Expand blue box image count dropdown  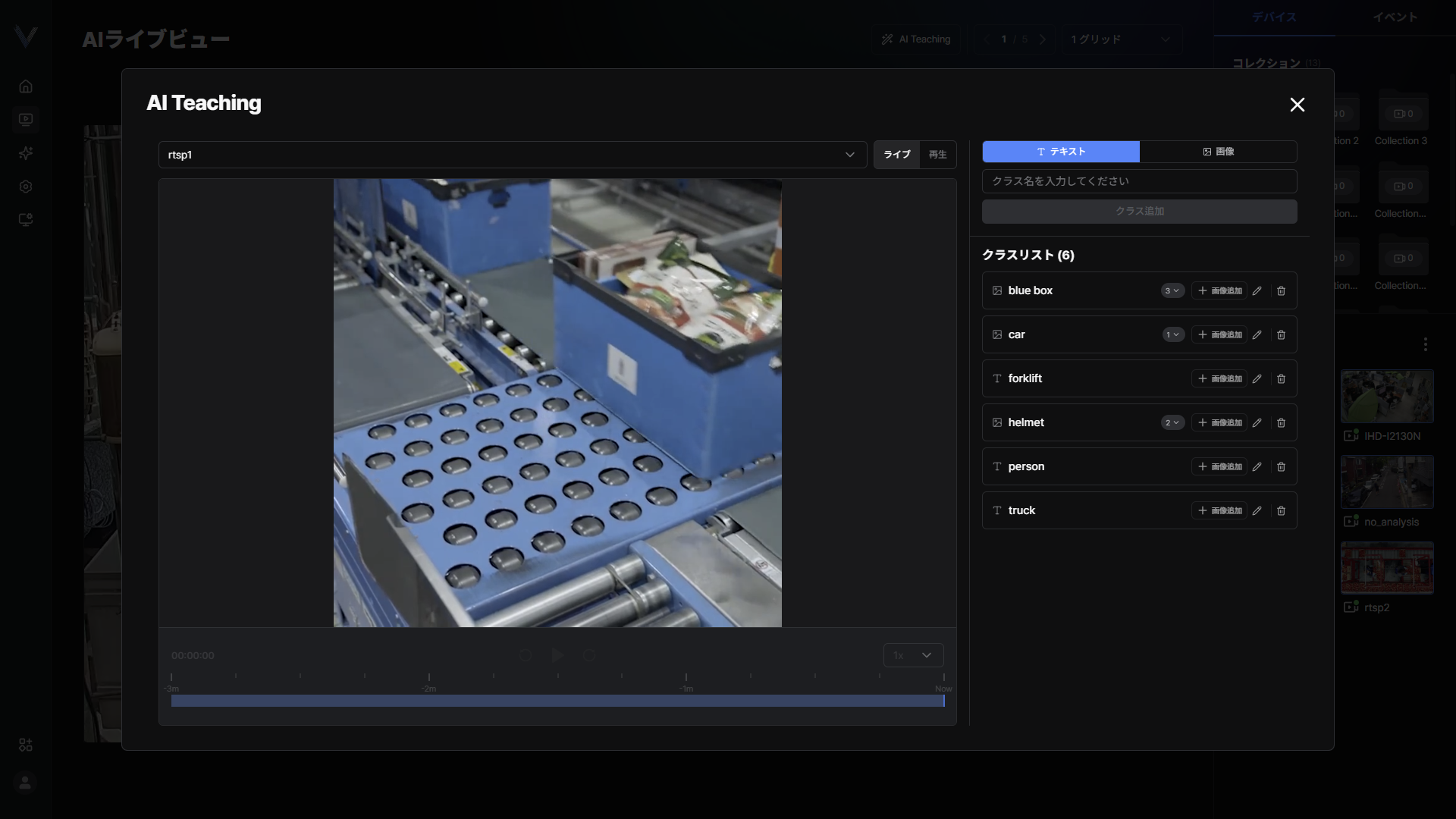1172,290
